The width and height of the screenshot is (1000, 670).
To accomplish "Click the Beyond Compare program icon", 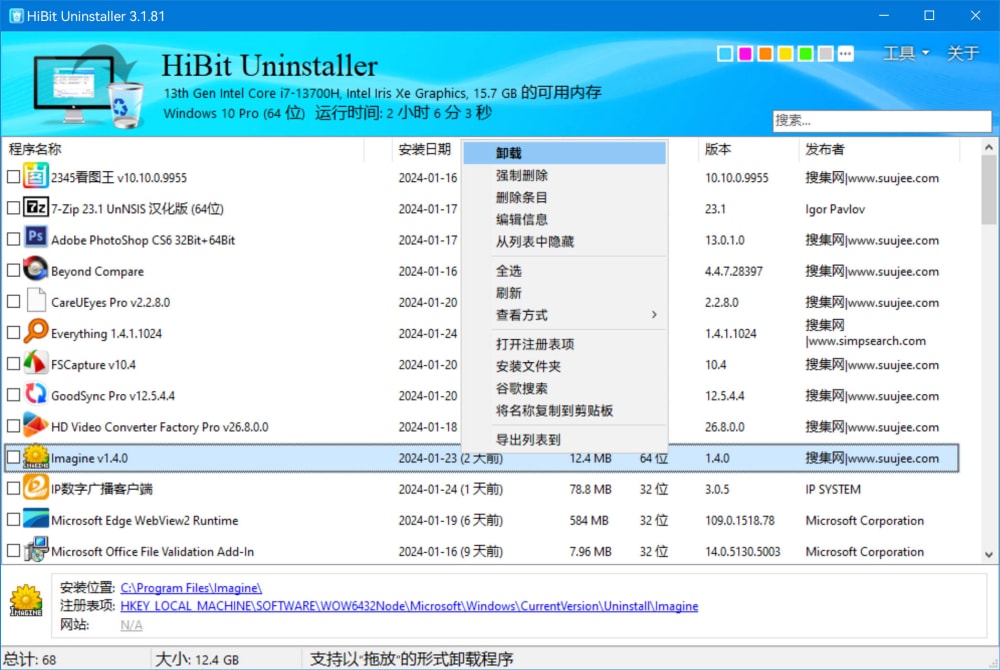I will pyautogui.click(x=36, y=268).
